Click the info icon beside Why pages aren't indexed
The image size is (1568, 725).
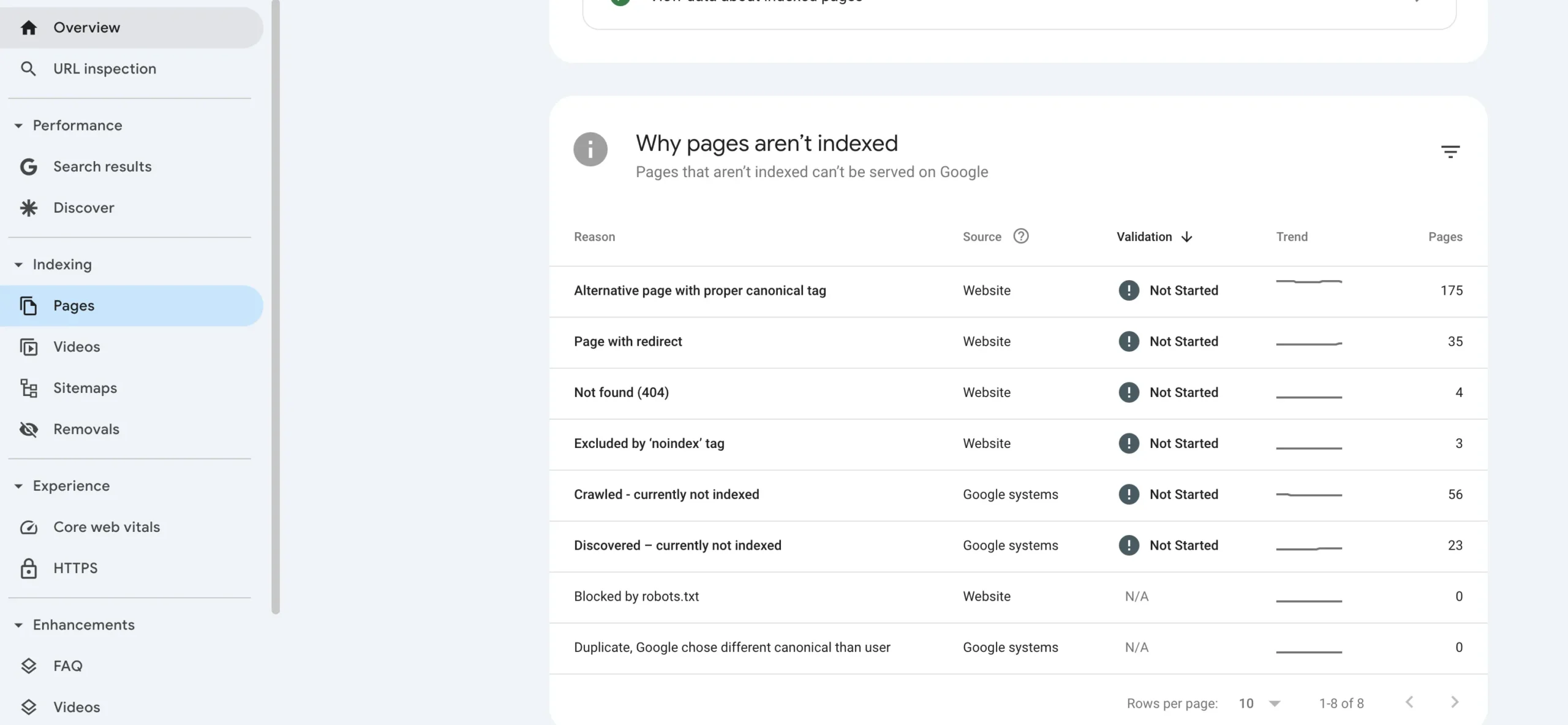(x=590, y=149)
